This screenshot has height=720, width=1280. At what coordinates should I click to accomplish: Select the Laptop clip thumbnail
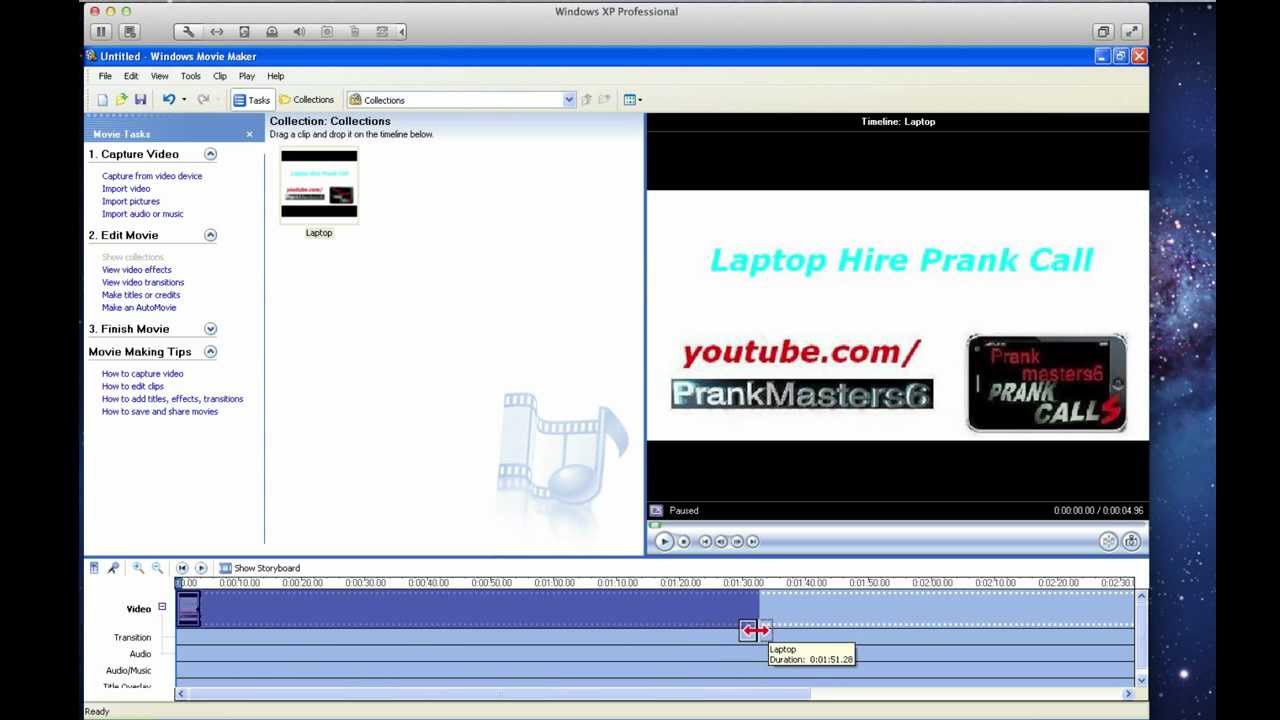tap(319, 184)
